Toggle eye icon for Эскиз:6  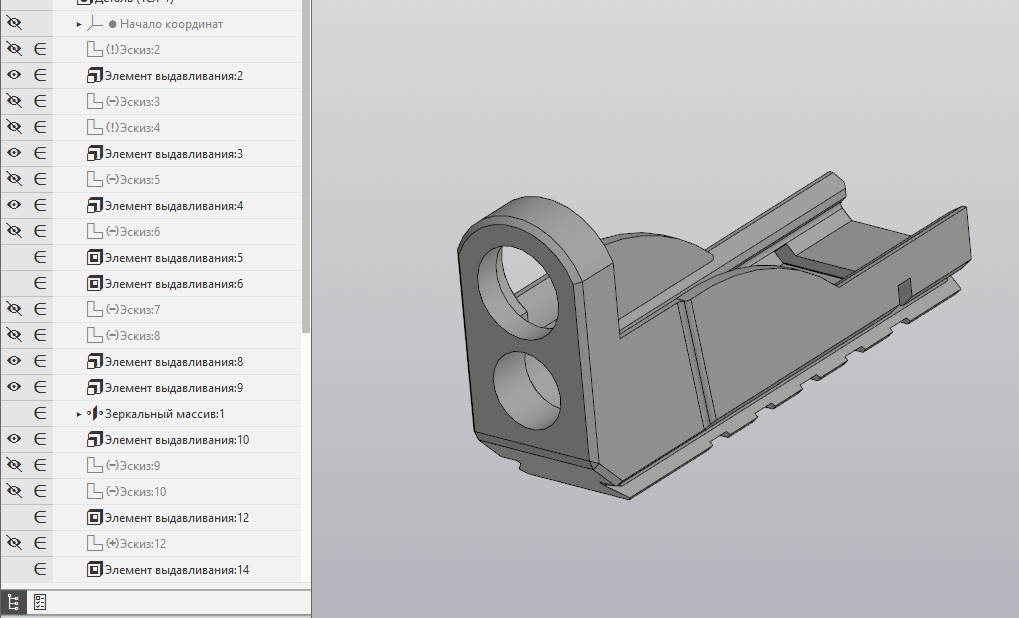click(x=14, y=231)
